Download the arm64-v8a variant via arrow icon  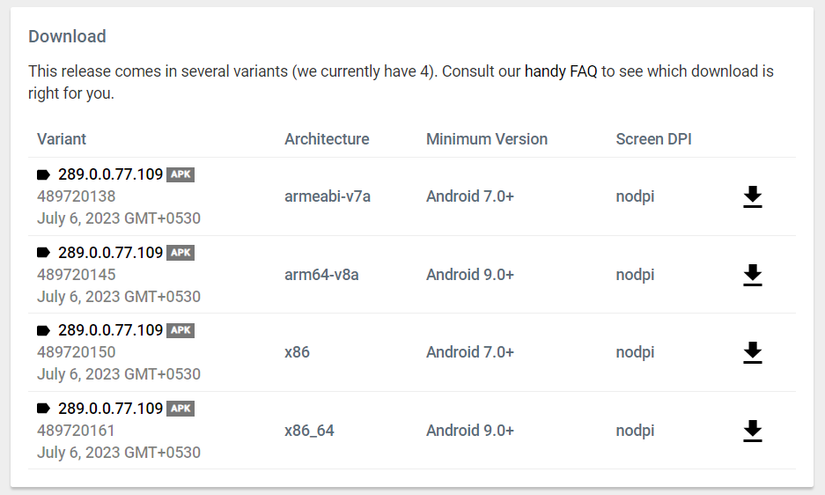click(x=753, y=275)
